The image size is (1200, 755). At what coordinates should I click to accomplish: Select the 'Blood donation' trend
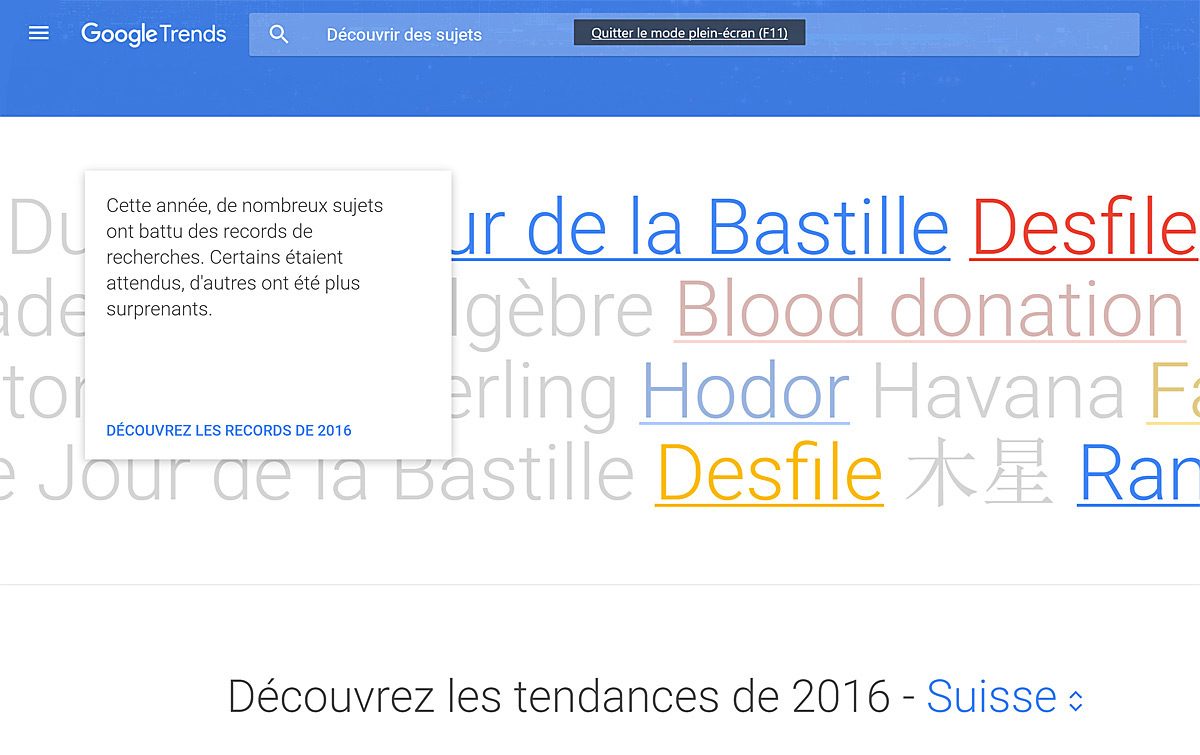click(x=930, y=309)
